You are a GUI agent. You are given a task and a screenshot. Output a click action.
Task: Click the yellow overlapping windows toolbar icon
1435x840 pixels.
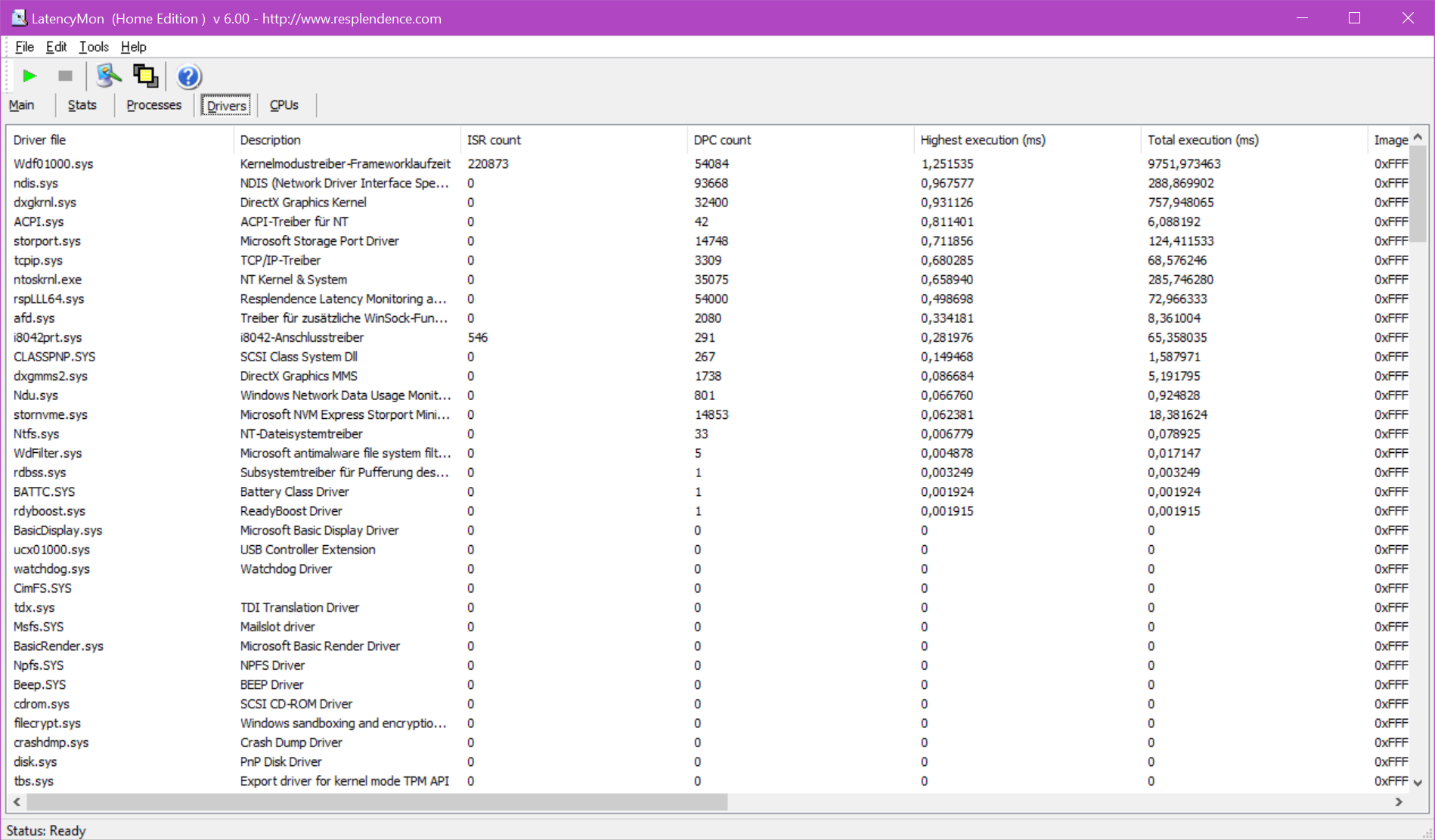tap(146, 76)
